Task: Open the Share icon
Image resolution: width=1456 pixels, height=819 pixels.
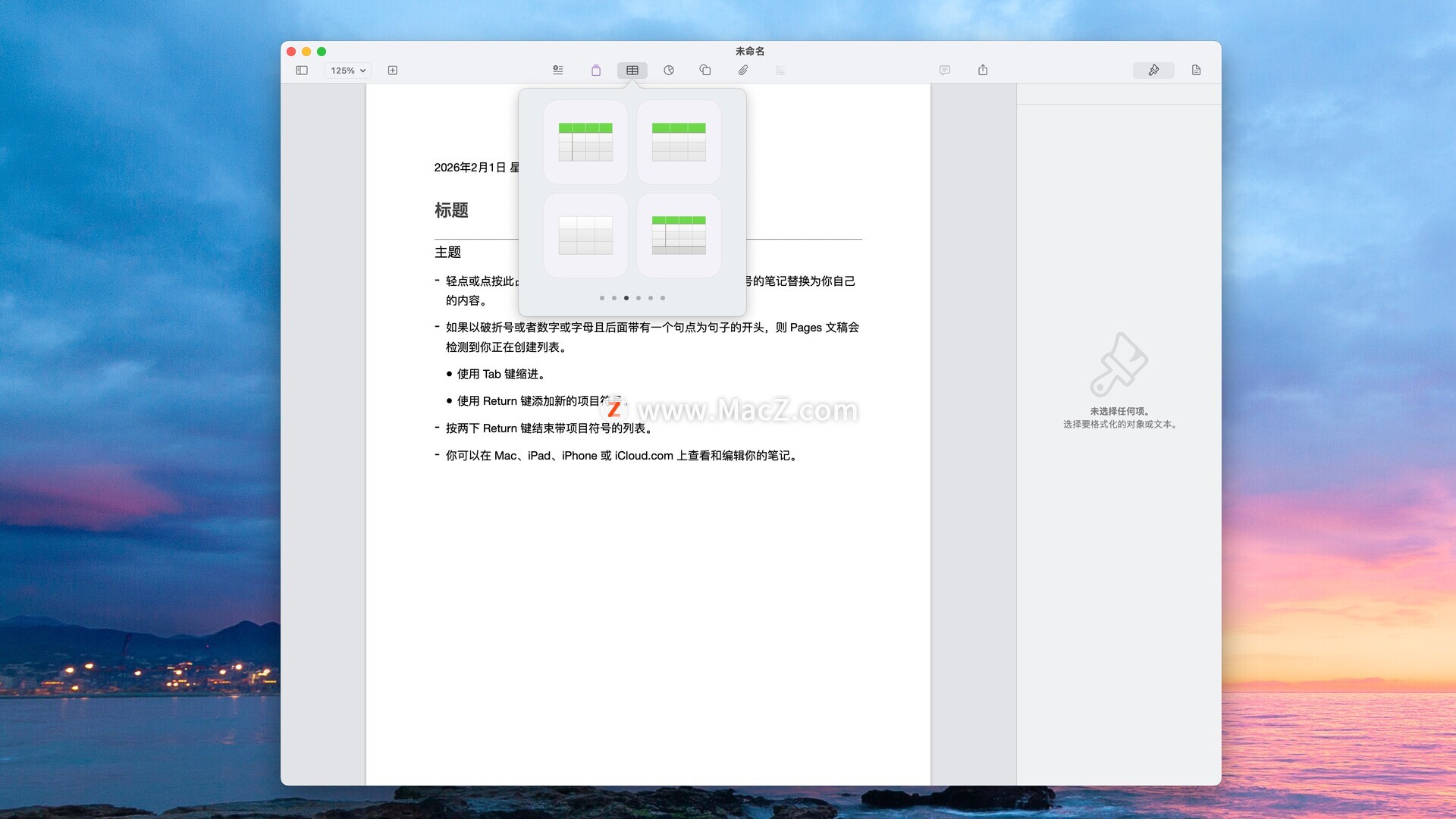Action: (x=983, y=71)
